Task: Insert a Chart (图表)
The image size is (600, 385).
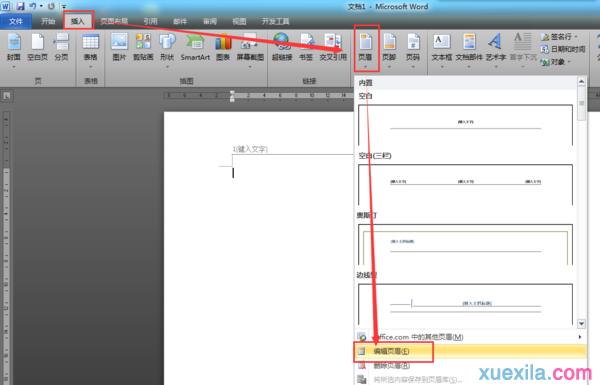Action: 223,47
